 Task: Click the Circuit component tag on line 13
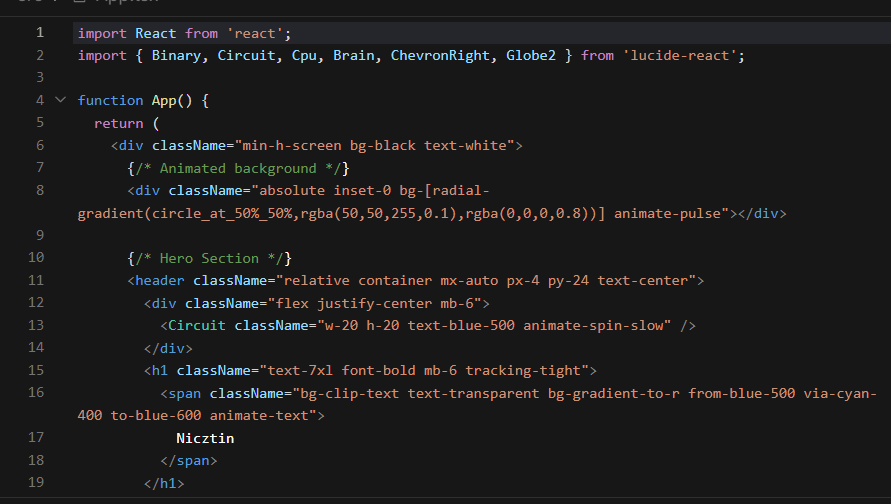[197, 326]
